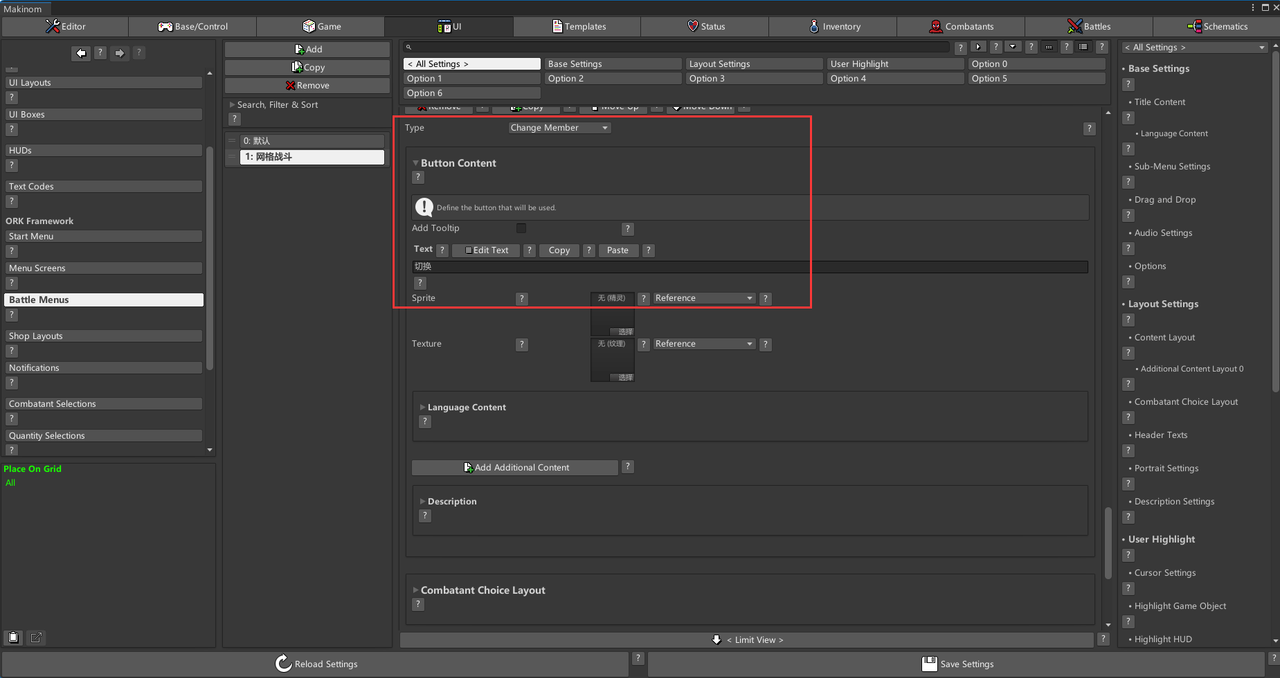
Task: Click the export icon at bottom left
Action: coord(36,637)
